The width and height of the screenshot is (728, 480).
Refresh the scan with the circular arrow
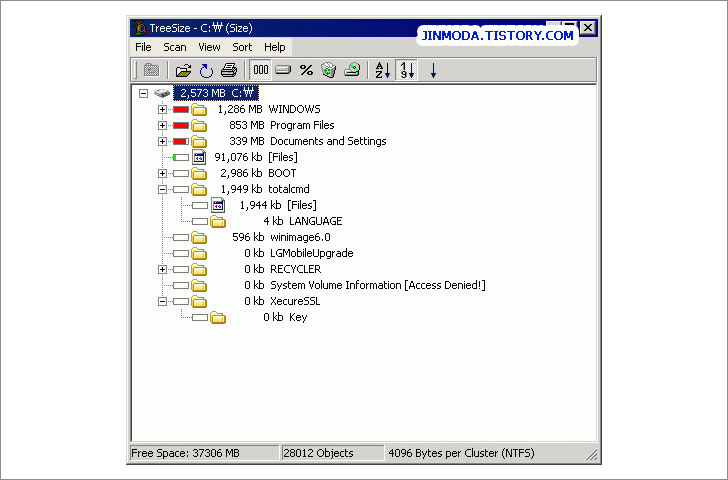point(206,71)
